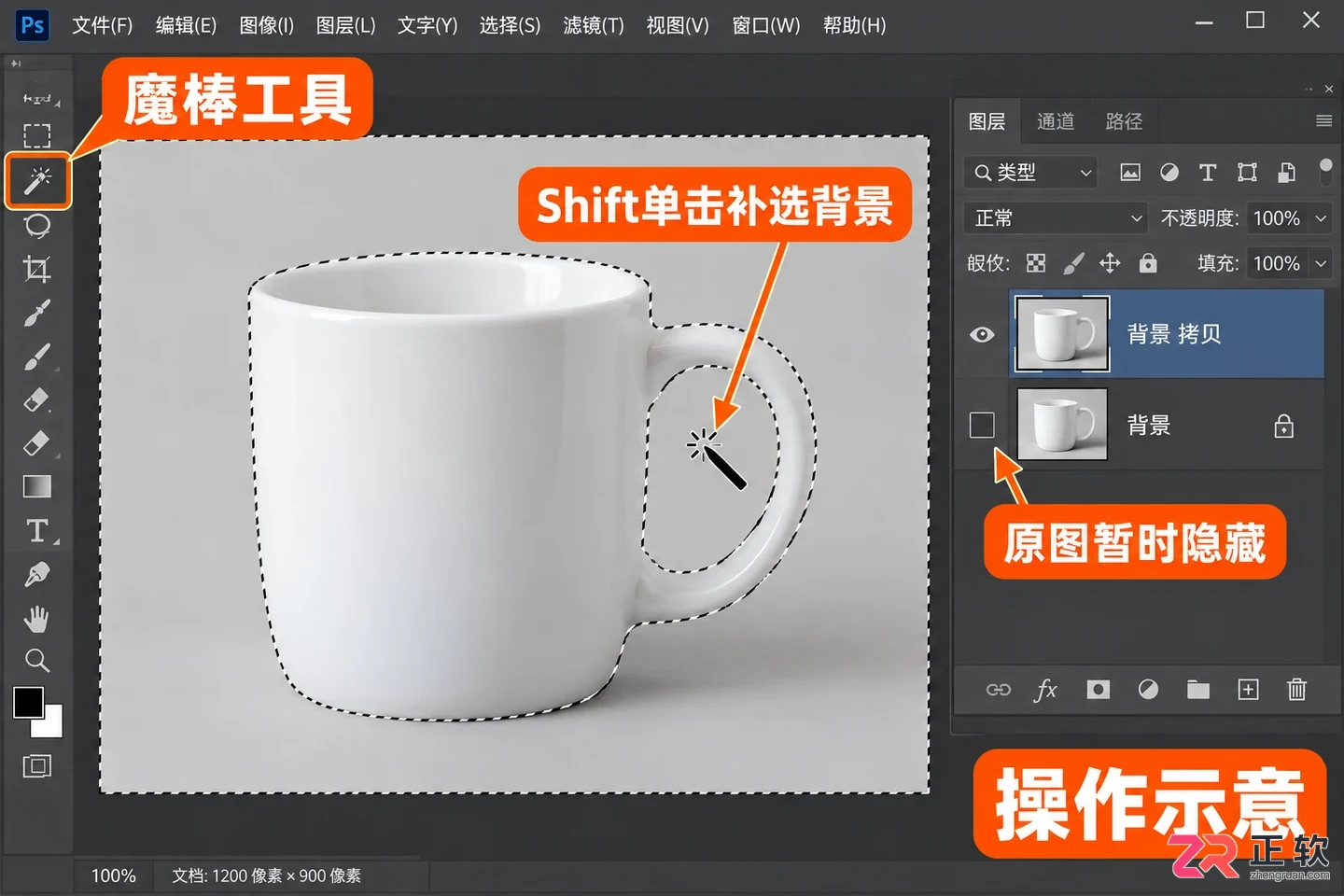This screenshot has height=896, width=1344.
Task: Toggle lock transparent pixels
Action: pos(1036,263)
